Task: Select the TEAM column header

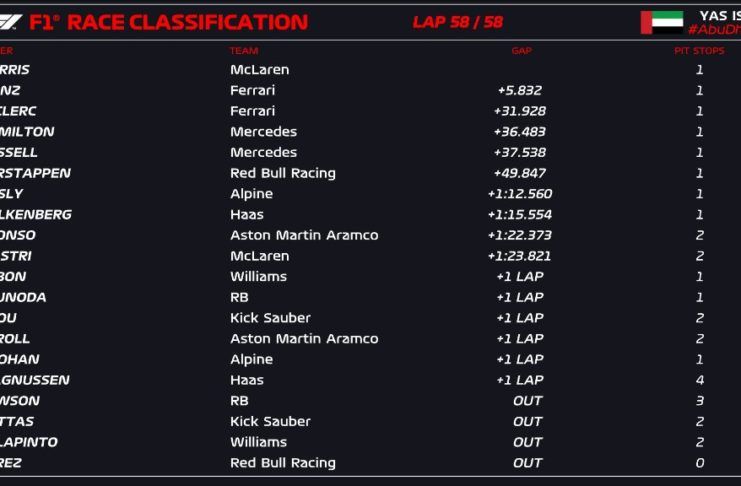Action: (244, 51)
